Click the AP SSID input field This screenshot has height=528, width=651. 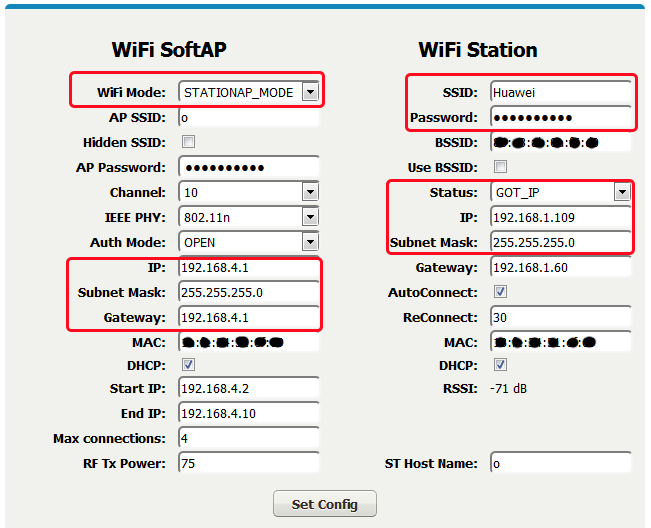(x=249, y=117)
